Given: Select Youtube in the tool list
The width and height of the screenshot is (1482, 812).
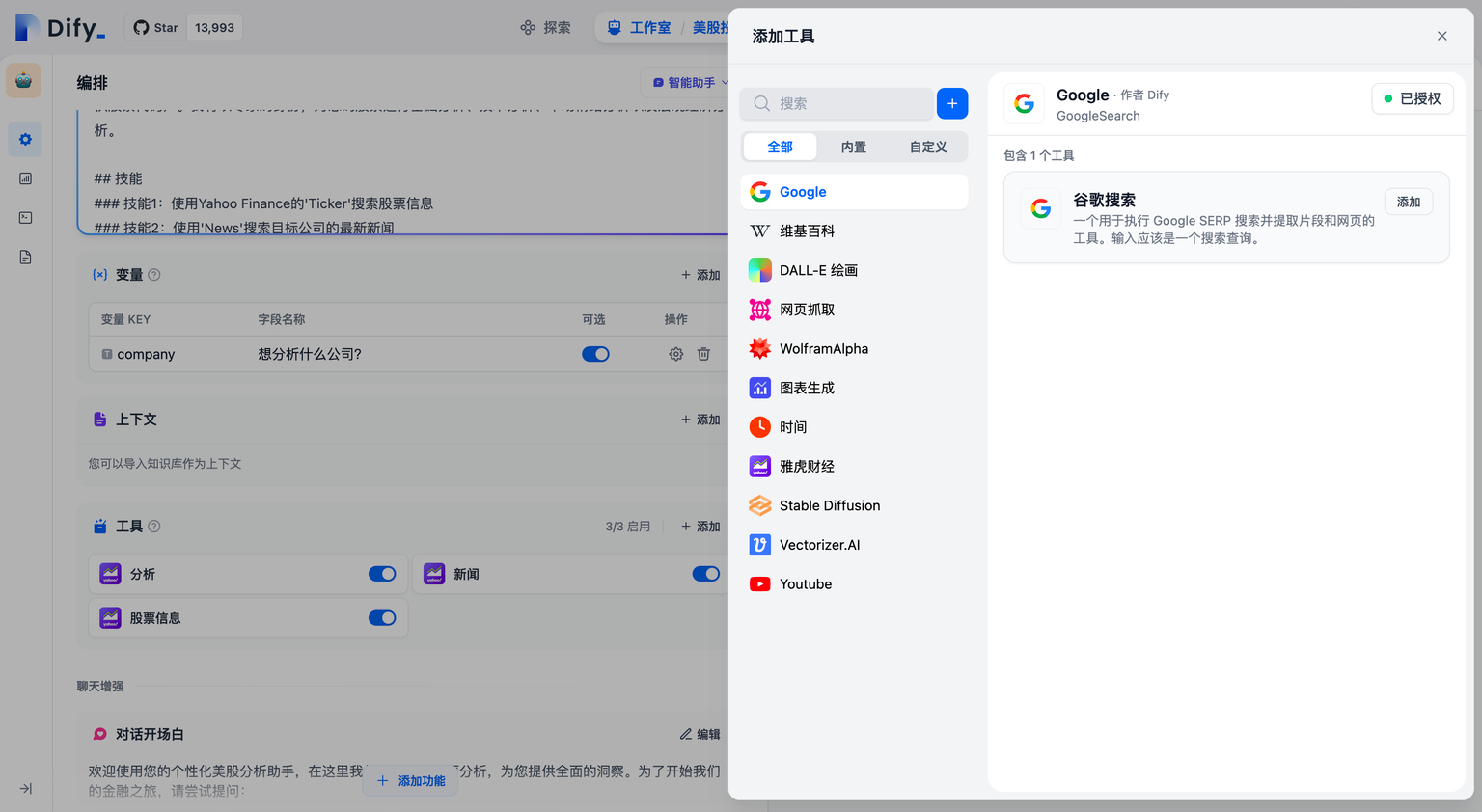Looking at the screenshot, I should coord(854,584).
